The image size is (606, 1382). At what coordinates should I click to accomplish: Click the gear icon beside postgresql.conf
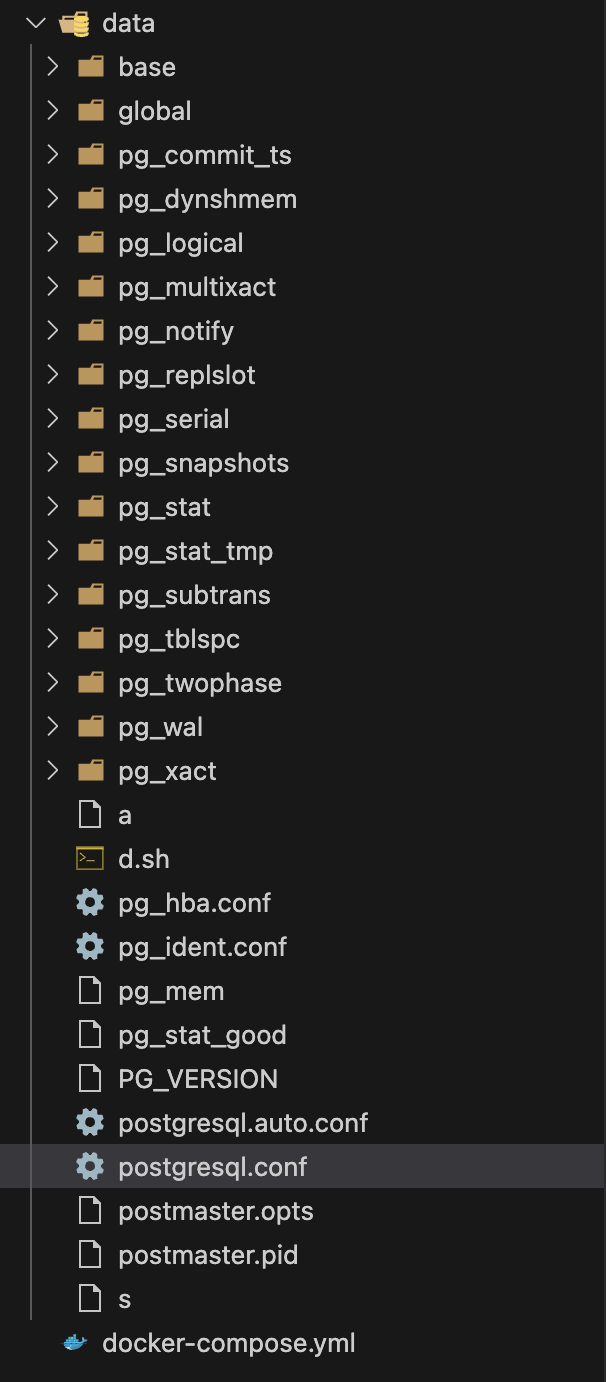[90, 1167]
